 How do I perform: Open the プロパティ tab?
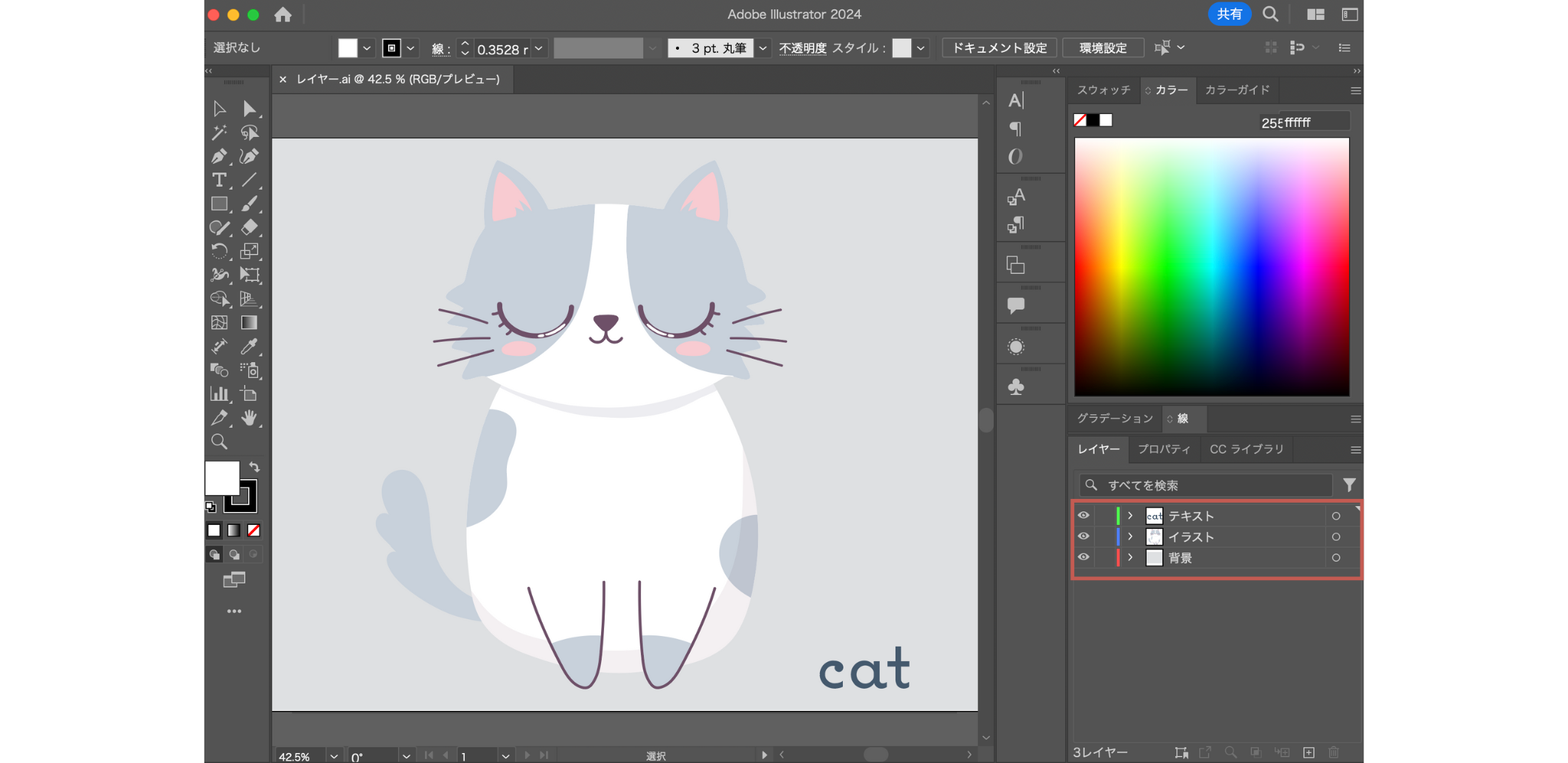pyautogui.click(x=1164, y=449)
